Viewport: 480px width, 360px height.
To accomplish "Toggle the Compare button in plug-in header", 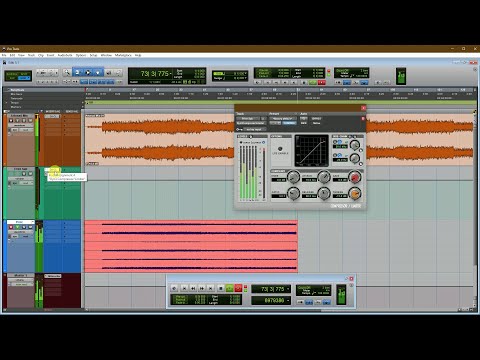I will pyautogui.click(x=289, y=123).
